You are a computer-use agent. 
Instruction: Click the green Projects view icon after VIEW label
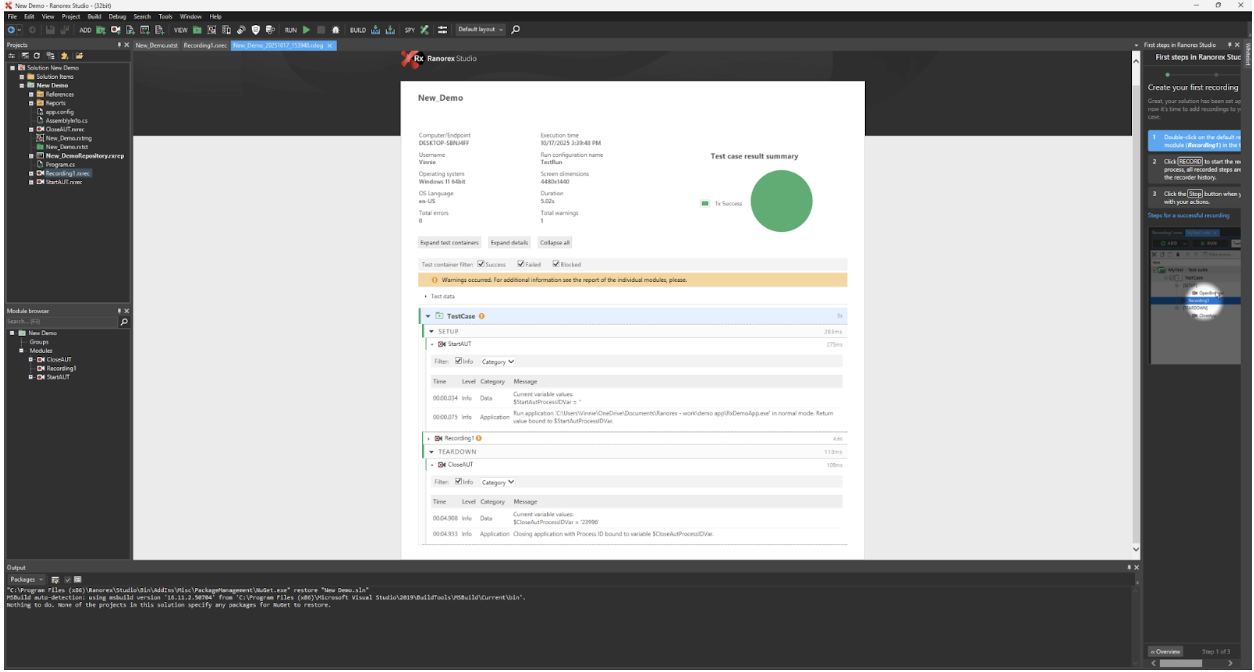(197, 30)
